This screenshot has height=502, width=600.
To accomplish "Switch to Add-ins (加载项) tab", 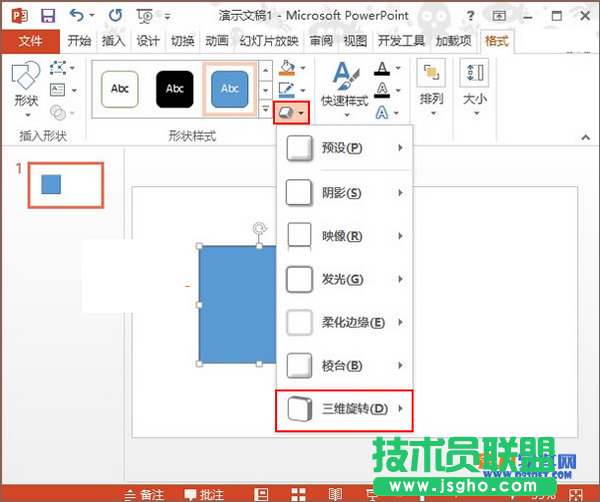I will (453, 41).
